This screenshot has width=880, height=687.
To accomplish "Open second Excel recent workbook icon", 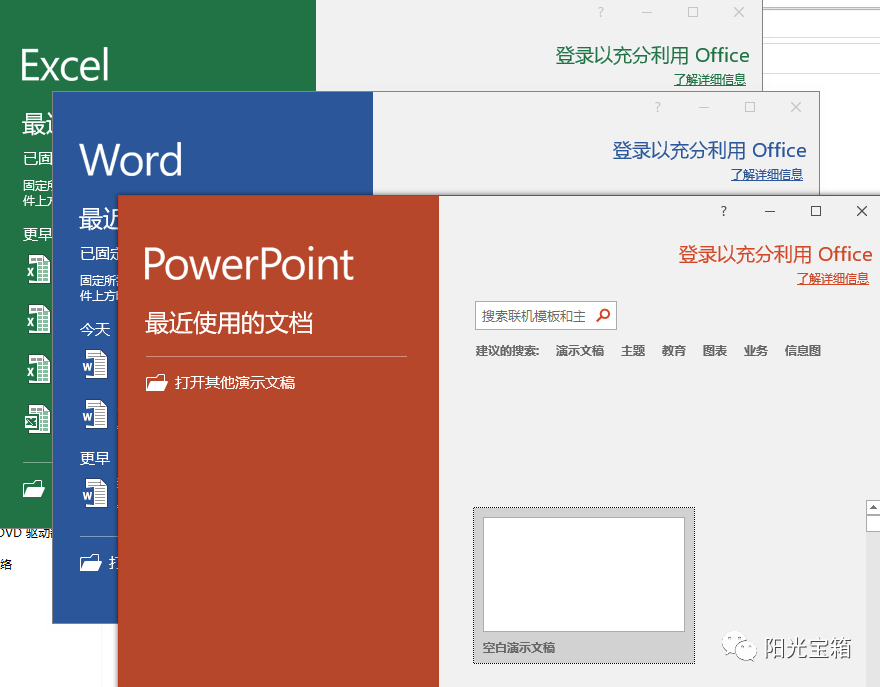I will click(x=39, y=319).
